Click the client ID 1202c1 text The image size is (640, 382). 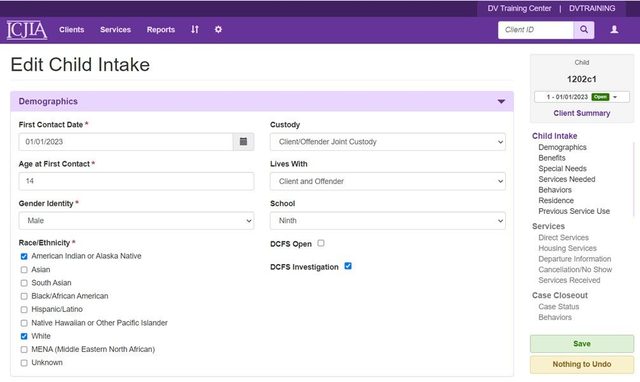click(582, 79)
